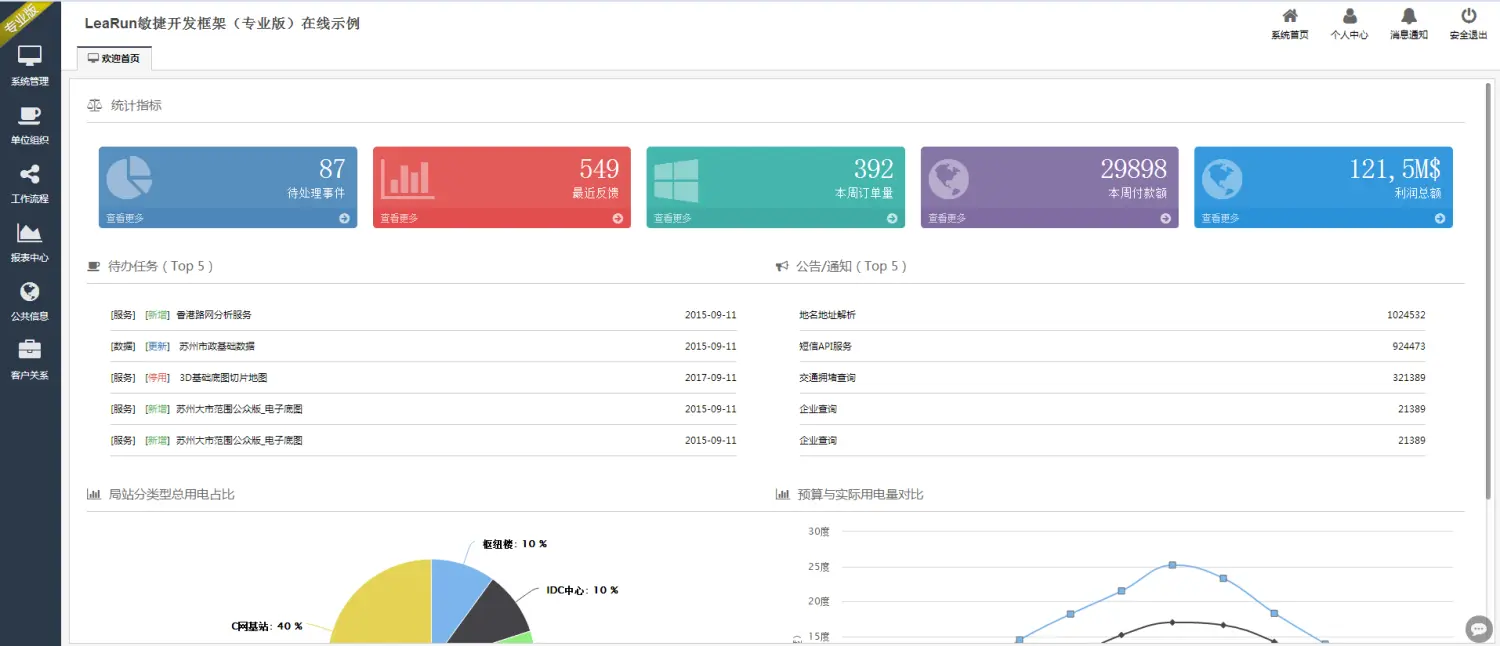
Task: Click globe icon on 本周付款额 card
Action: pyautogui.click(x=948, y=180)
